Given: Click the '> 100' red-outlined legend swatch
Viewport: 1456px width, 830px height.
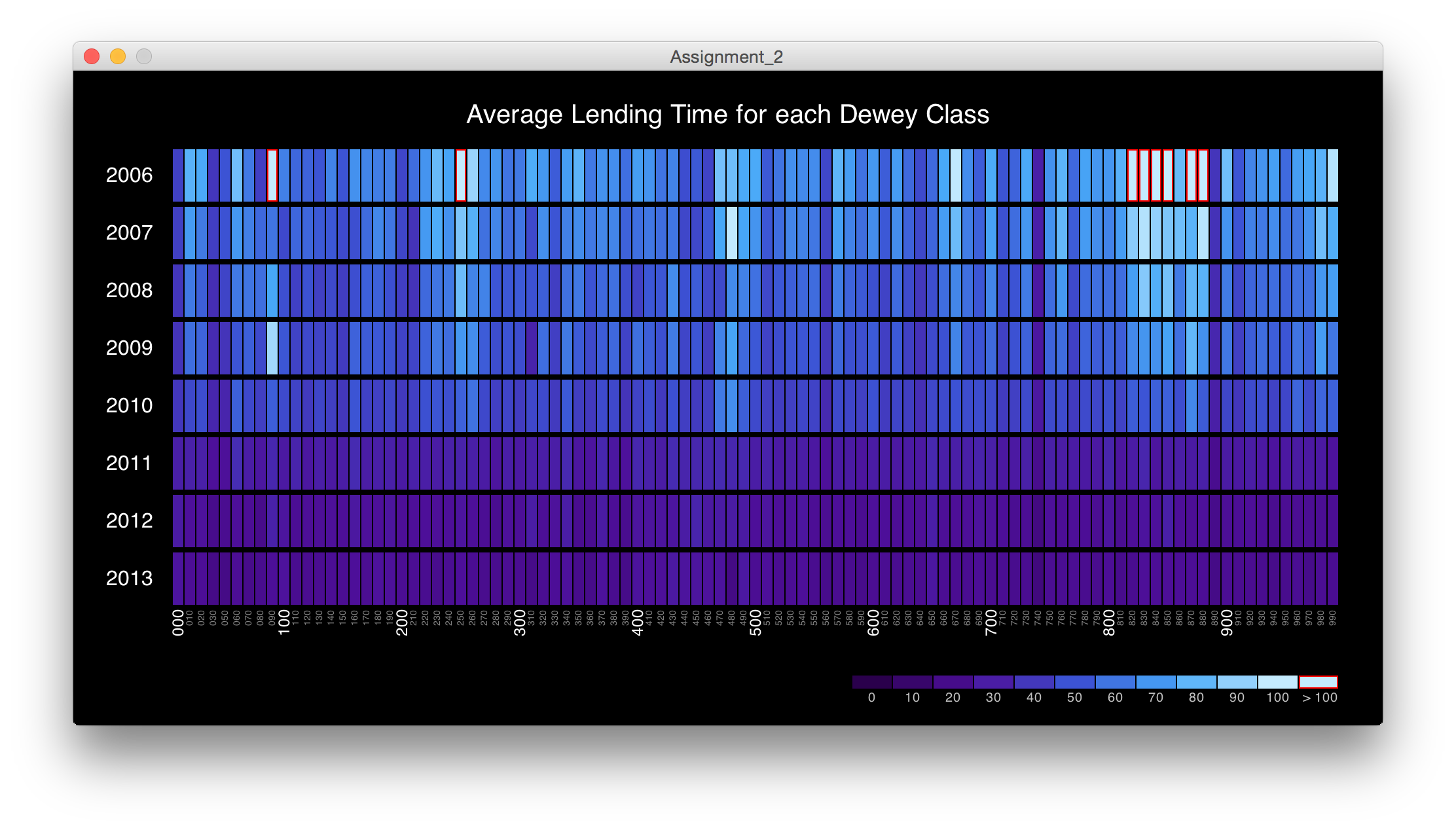Looking at the screenshot, I should click(x=1318, y=682).
